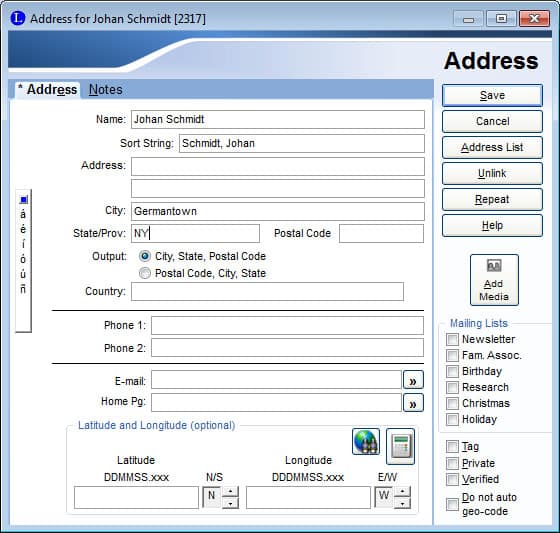Click the Sort String field
Screen dimensions: 560x533
[x=302, y=143]
